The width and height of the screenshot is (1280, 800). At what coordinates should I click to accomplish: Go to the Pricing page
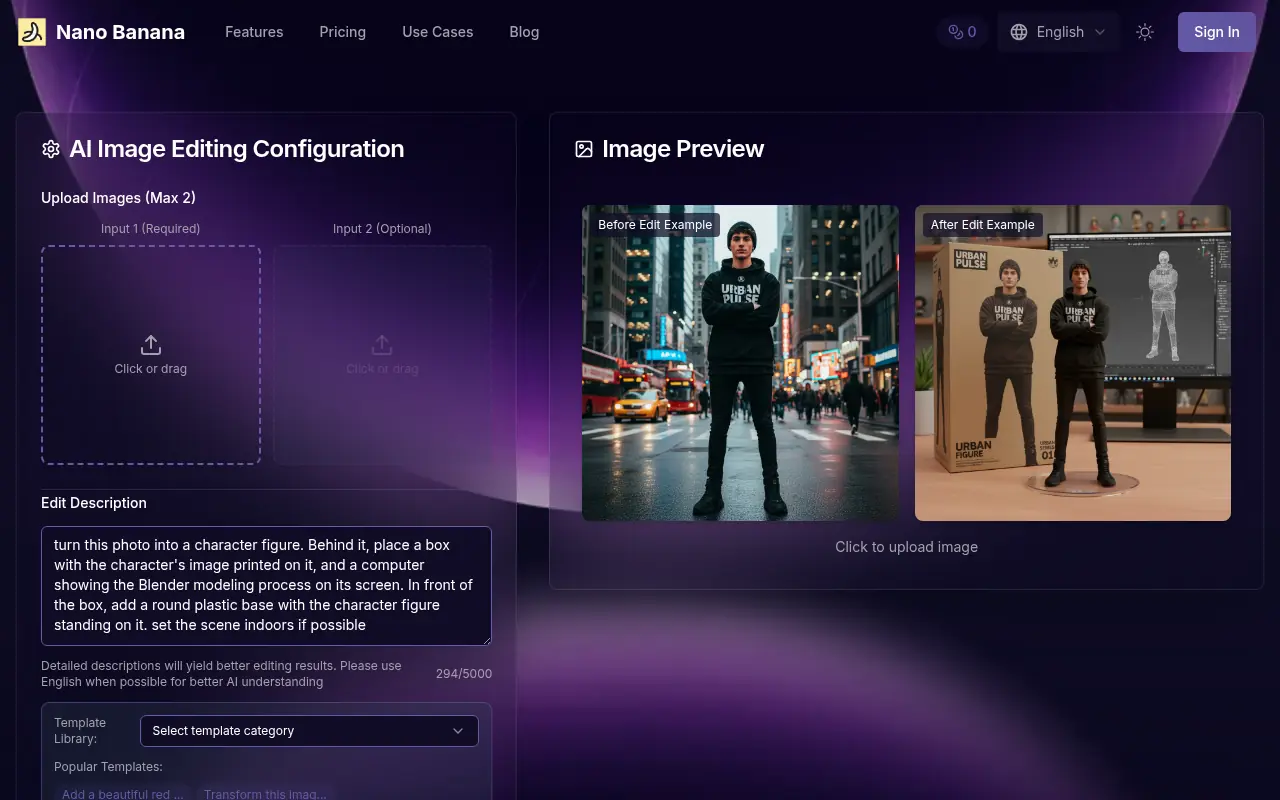click(342, 32)
